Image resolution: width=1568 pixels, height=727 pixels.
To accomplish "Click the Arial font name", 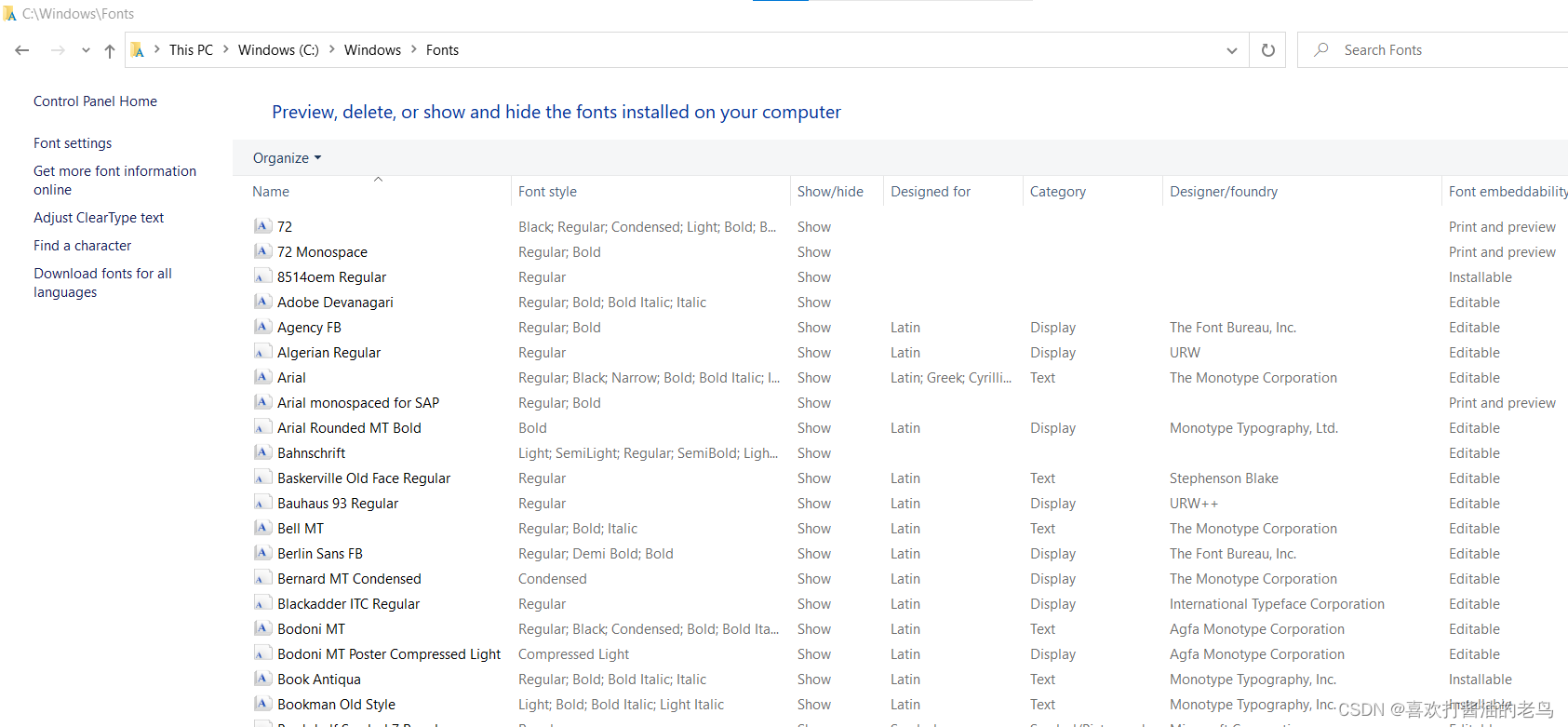I will pos(291,378).
